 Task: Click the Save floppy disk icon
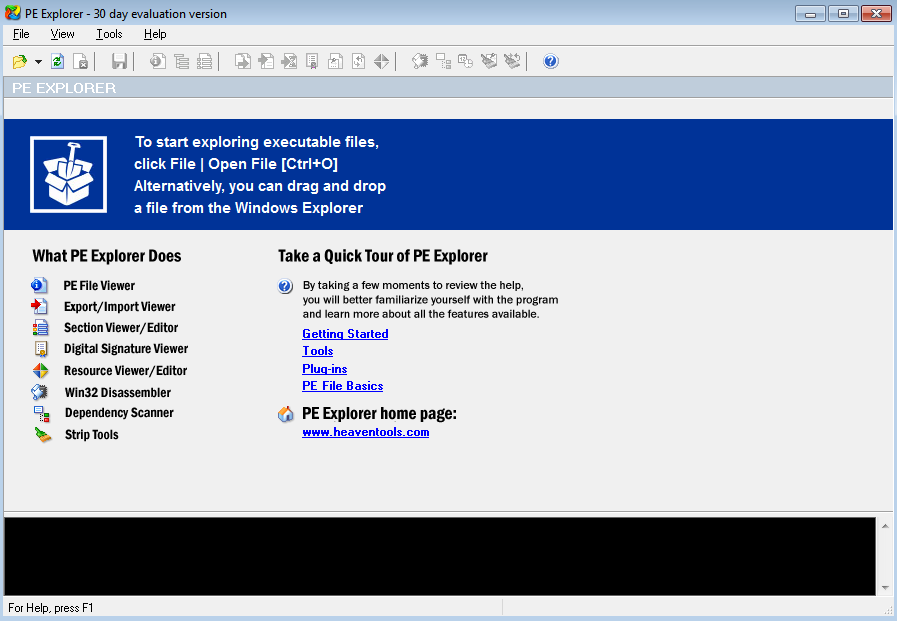(x=119, y=62)
